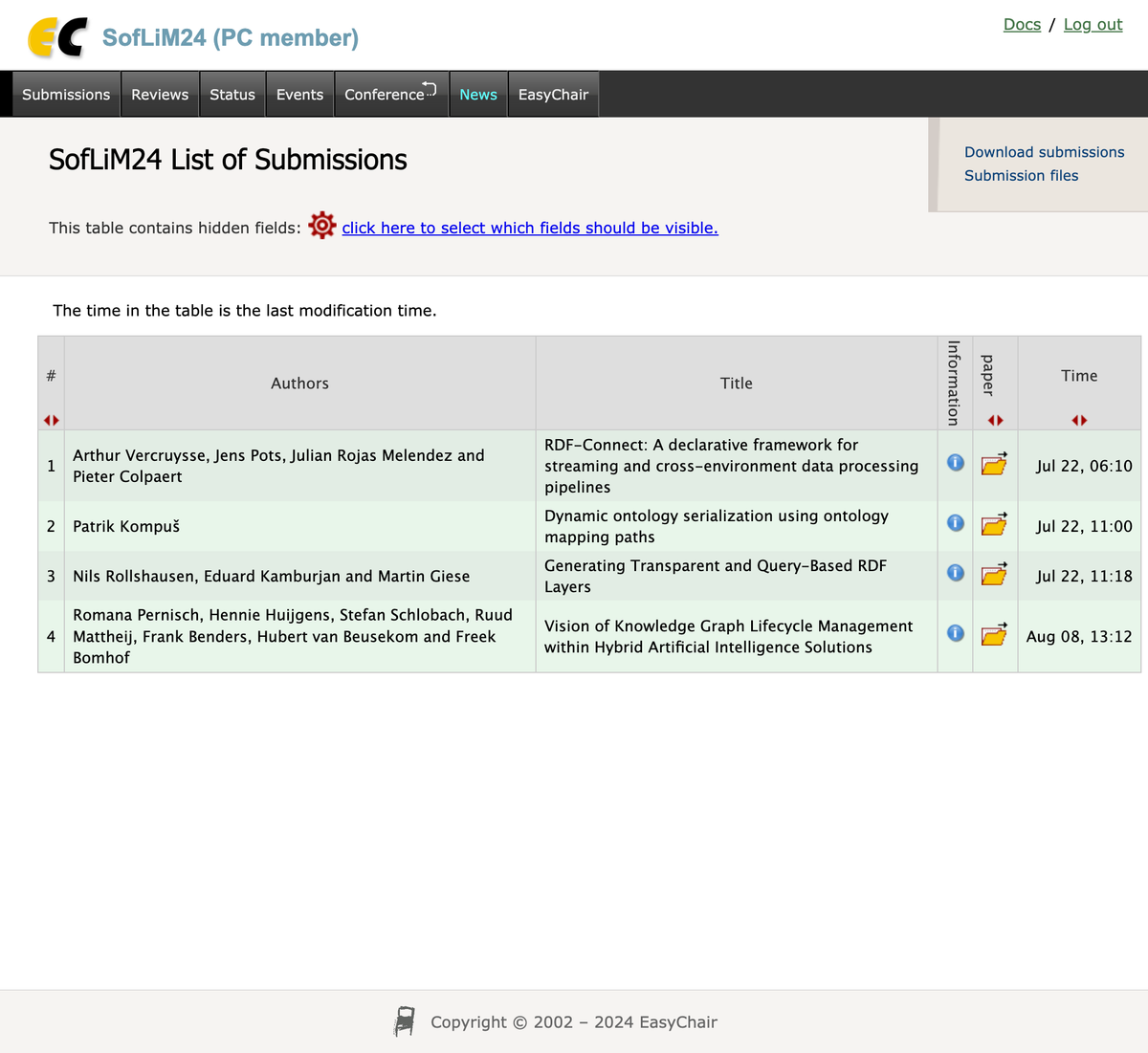Image resolution: width=1148 pixels, height=1053 pixels.
Task: Toggle ascending sort on the paper column
Action: click(990, 420)
